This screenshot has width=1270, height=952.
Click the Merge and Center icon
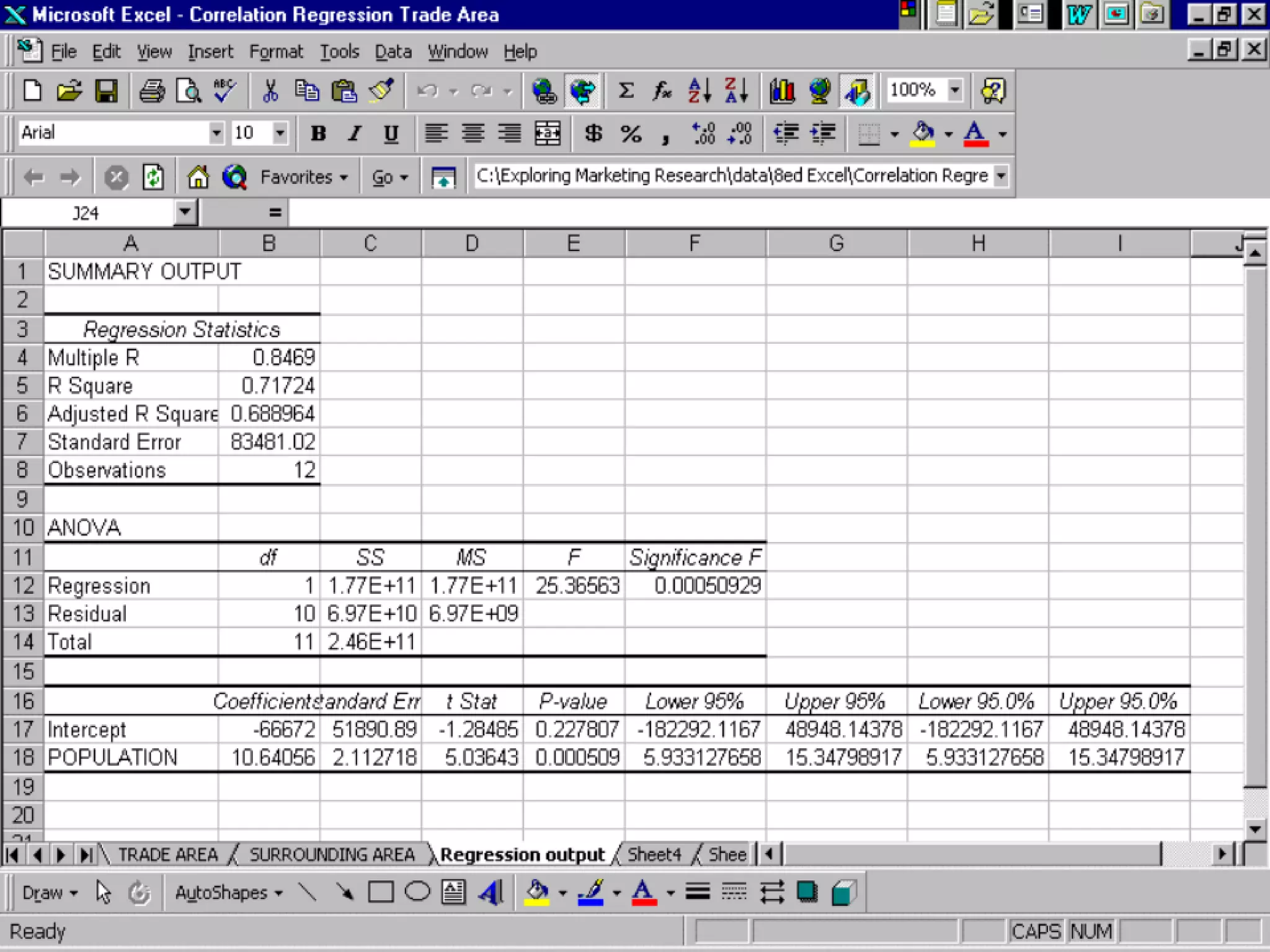point(548,133)
